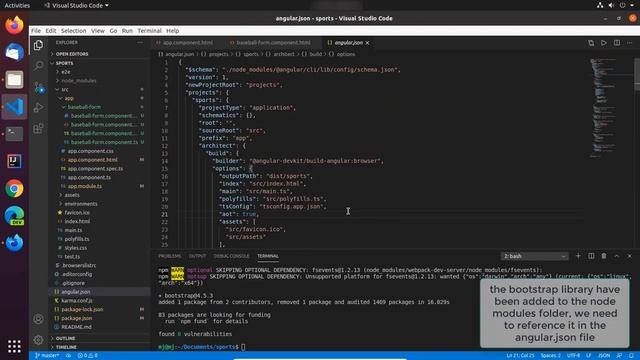
Task: Open index.html in the explorer
Action: pos(77,221)
